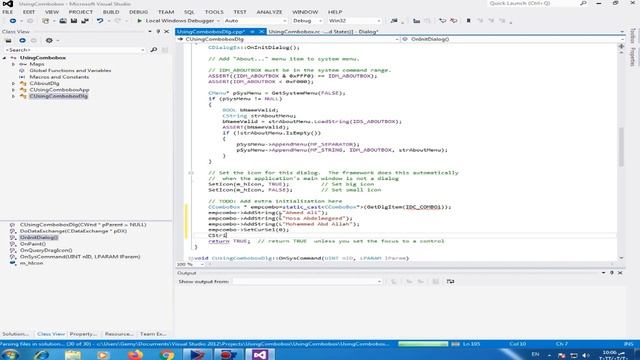
Task: Click the New Project toolbar icon
Action: [x=46, y=20]
